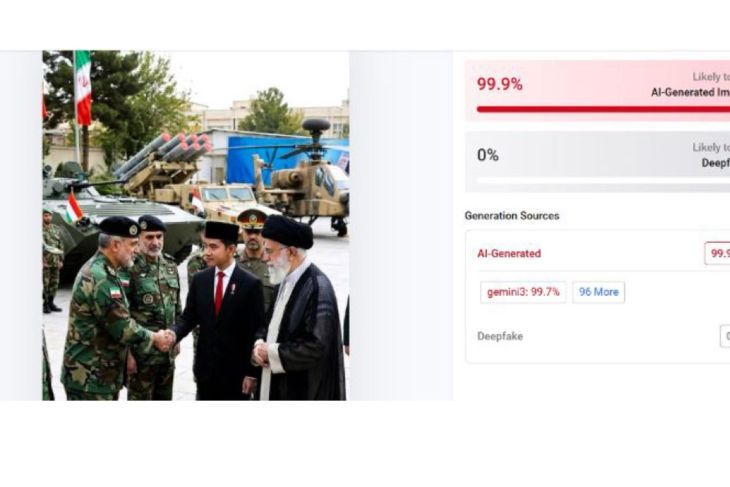This screenshot has height=487, width=730.
Task: Click the red necktie of the man in the black suit
Action: pos(219,292)
